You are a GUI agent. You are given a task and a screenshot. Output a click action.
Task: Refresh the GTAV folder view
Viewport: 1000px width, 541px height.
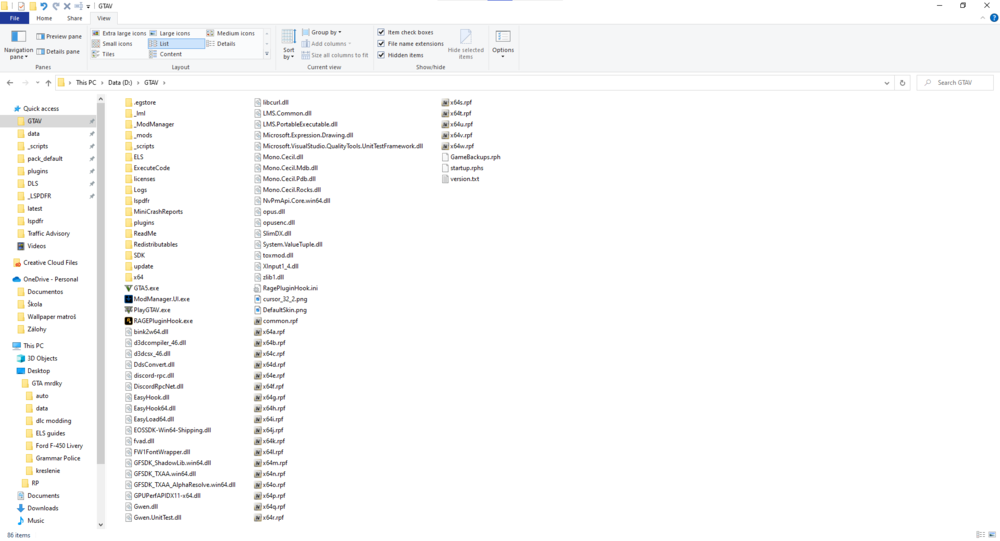[902, 83]
